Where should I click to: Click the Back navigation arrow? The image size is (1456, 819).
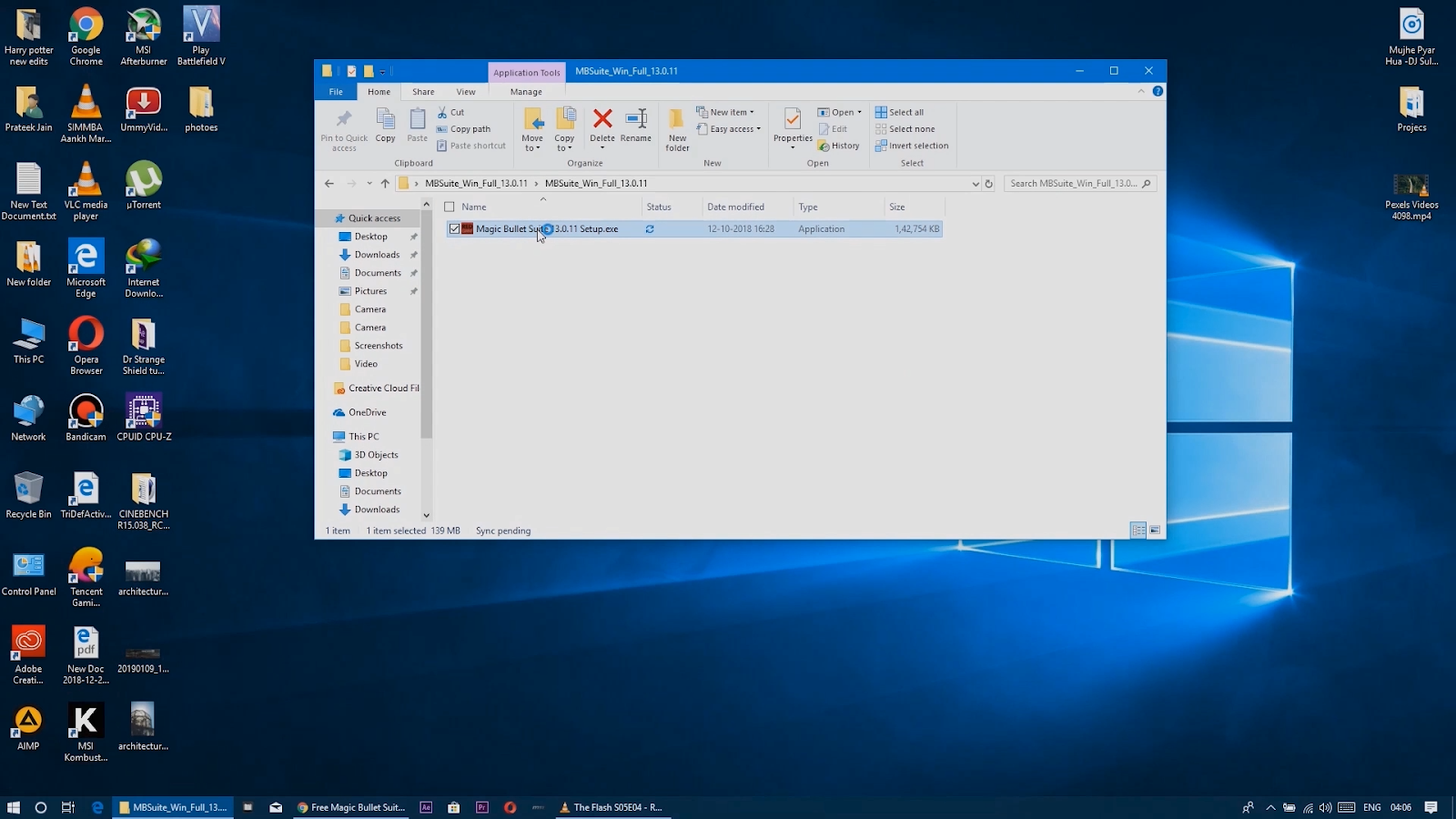click(x=329, y=184)
